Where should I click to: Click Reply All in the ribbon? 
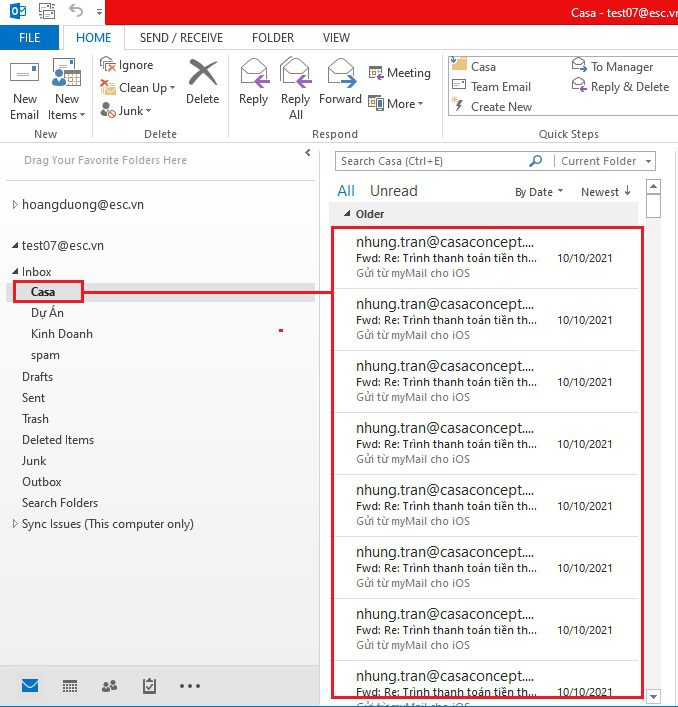pyautogui.click(x=295, y=89)
